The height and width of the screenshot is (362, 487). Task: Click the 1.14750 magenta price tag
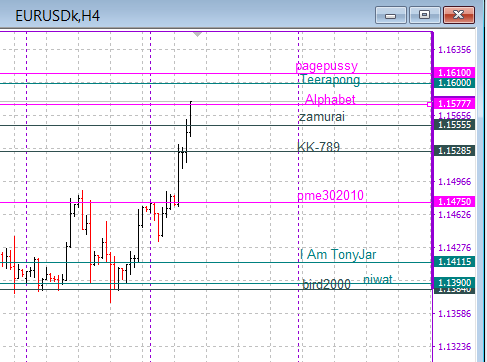pyautogui.click(x=454, y=202)
